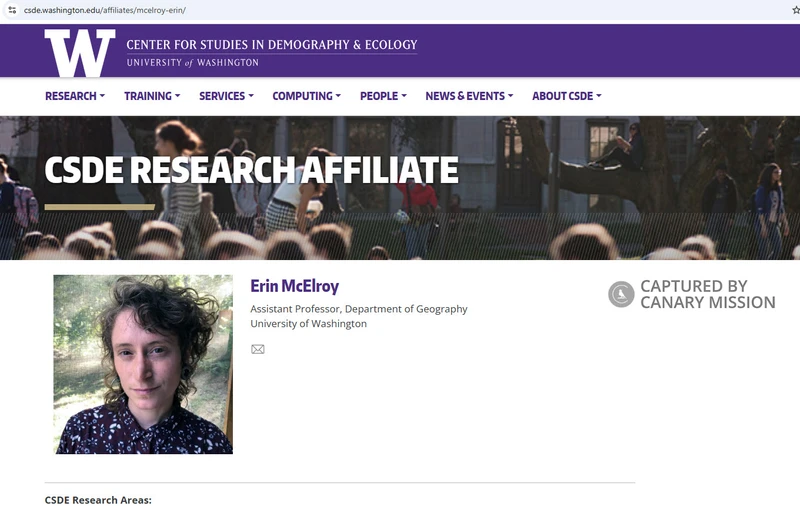Click the University of Washington header text

pos(192,63)
